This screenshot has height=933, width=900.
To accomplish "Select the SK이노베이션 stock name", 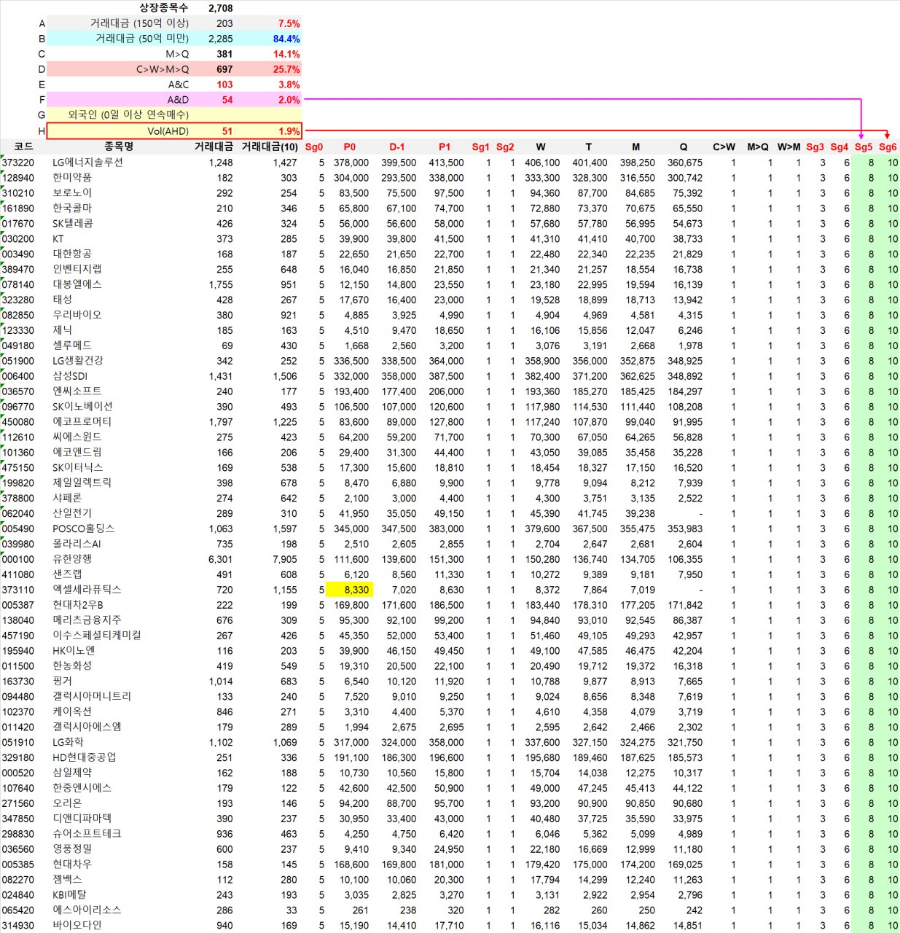I will coord(82,406).
